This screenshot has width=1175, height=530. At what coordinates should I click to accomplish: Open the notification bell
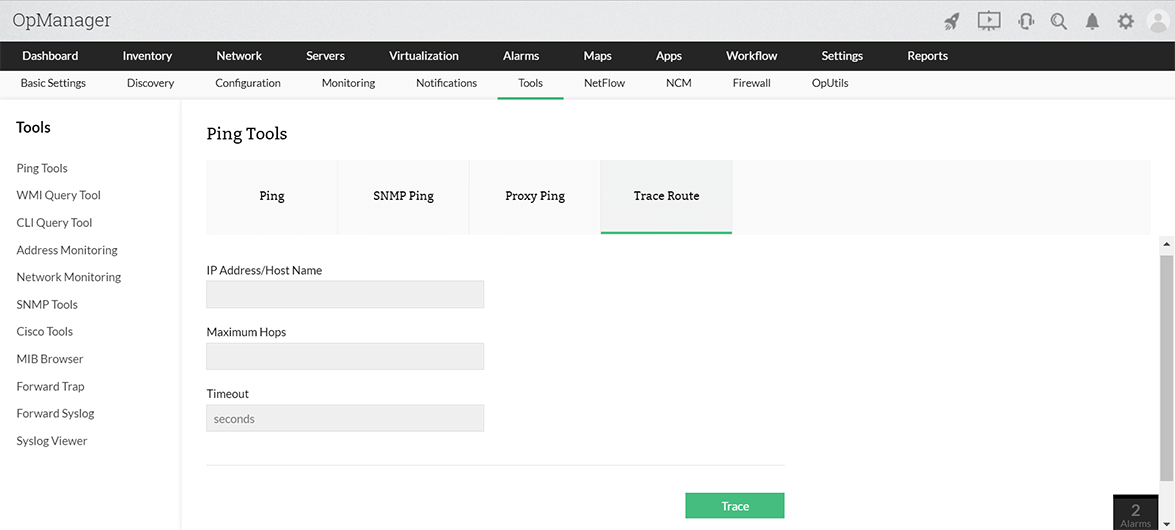click(1092, 21)
